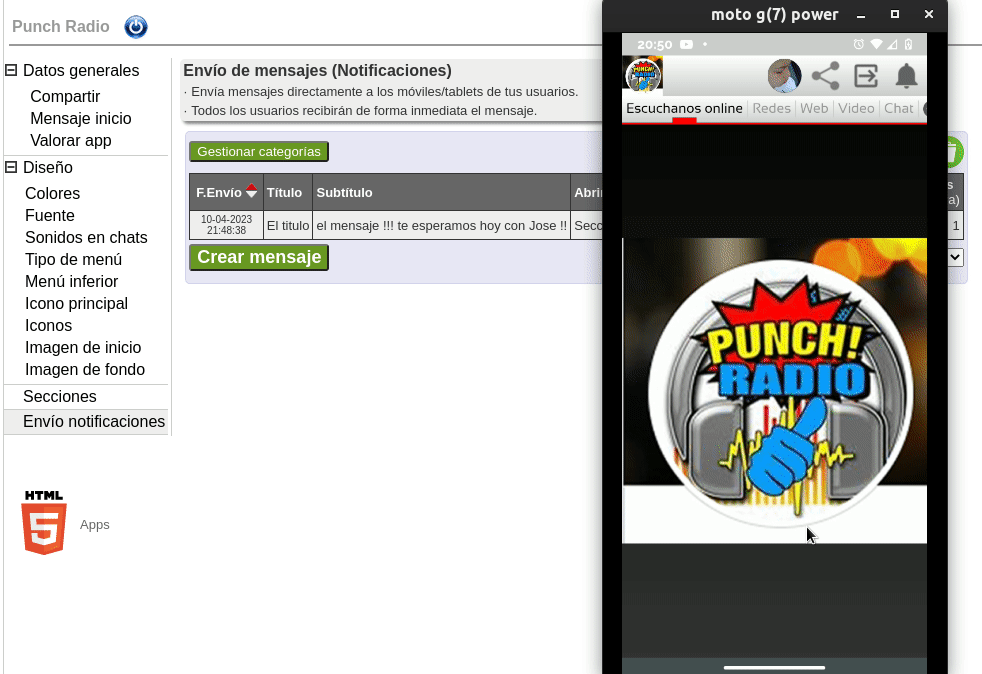Click the 'El titulo' table cell
The height and width of the screenshot is (674, 982).
point(288,226)
